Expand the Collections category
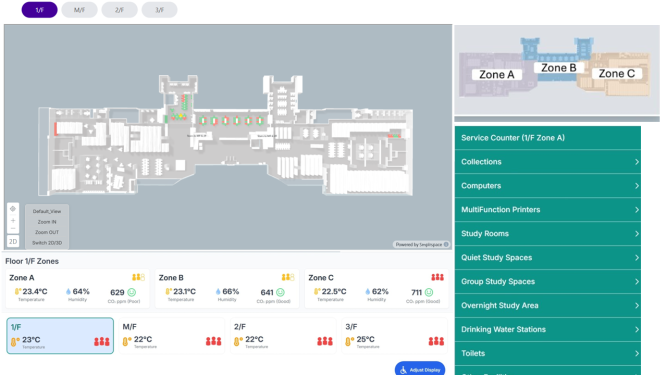Viewport: 667px width, 375px height. point(548,162)
